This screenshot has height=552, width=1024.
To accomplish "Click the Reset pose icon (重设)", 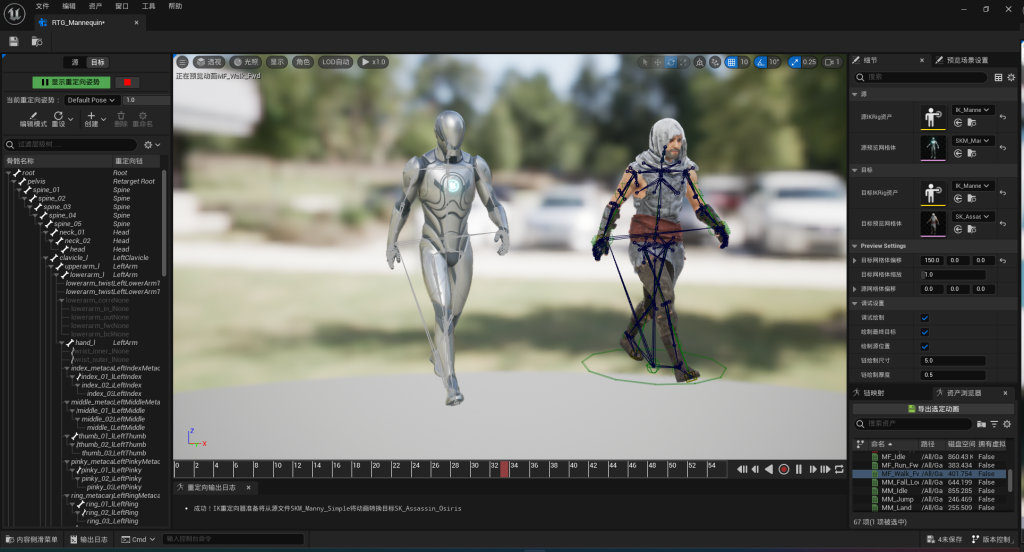I will click(58, 119).
